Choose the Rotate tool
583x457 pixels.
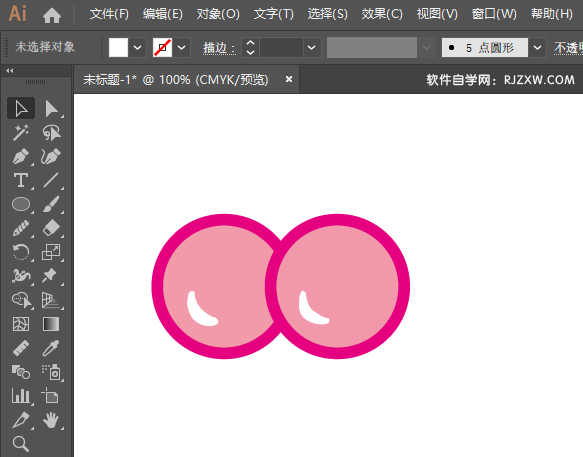click(x=21, y=252)
